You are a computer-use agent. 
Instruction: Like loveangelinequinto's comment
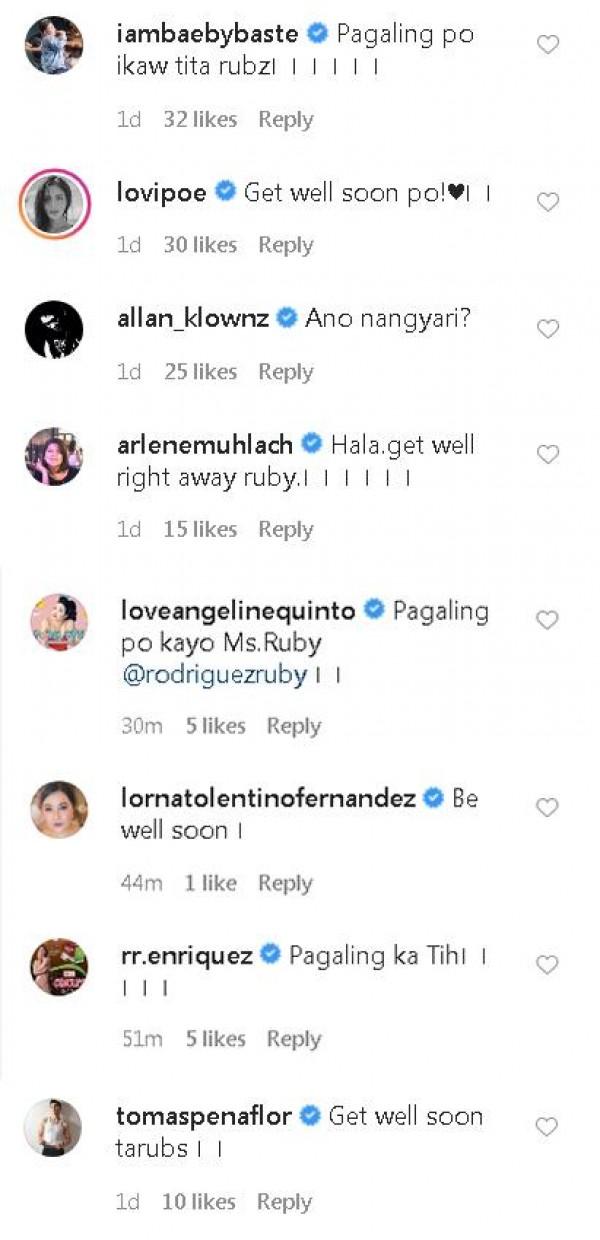pyautogui.click(x=547, y=621)
